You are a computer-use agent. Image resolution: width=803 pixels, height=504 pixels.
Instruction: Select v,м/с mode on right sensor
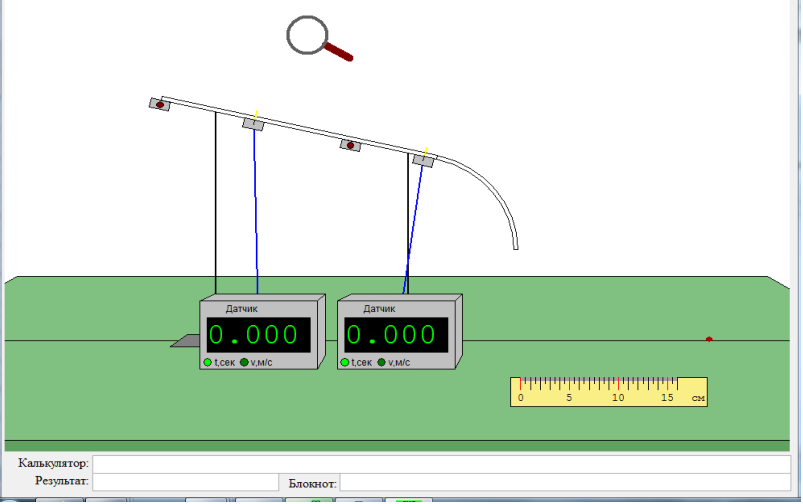tap(382, 363)
